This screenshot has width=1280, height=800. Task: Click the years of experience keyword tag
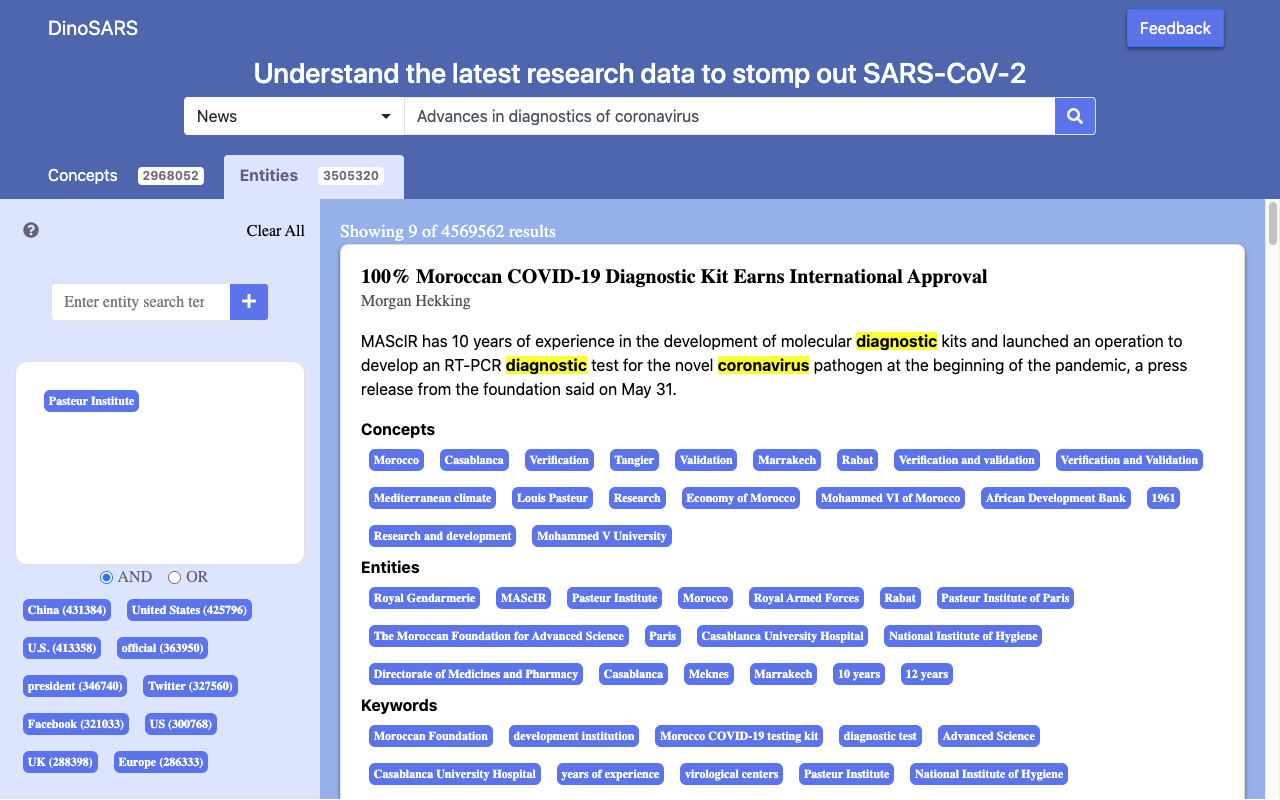[x=610, y=774]
